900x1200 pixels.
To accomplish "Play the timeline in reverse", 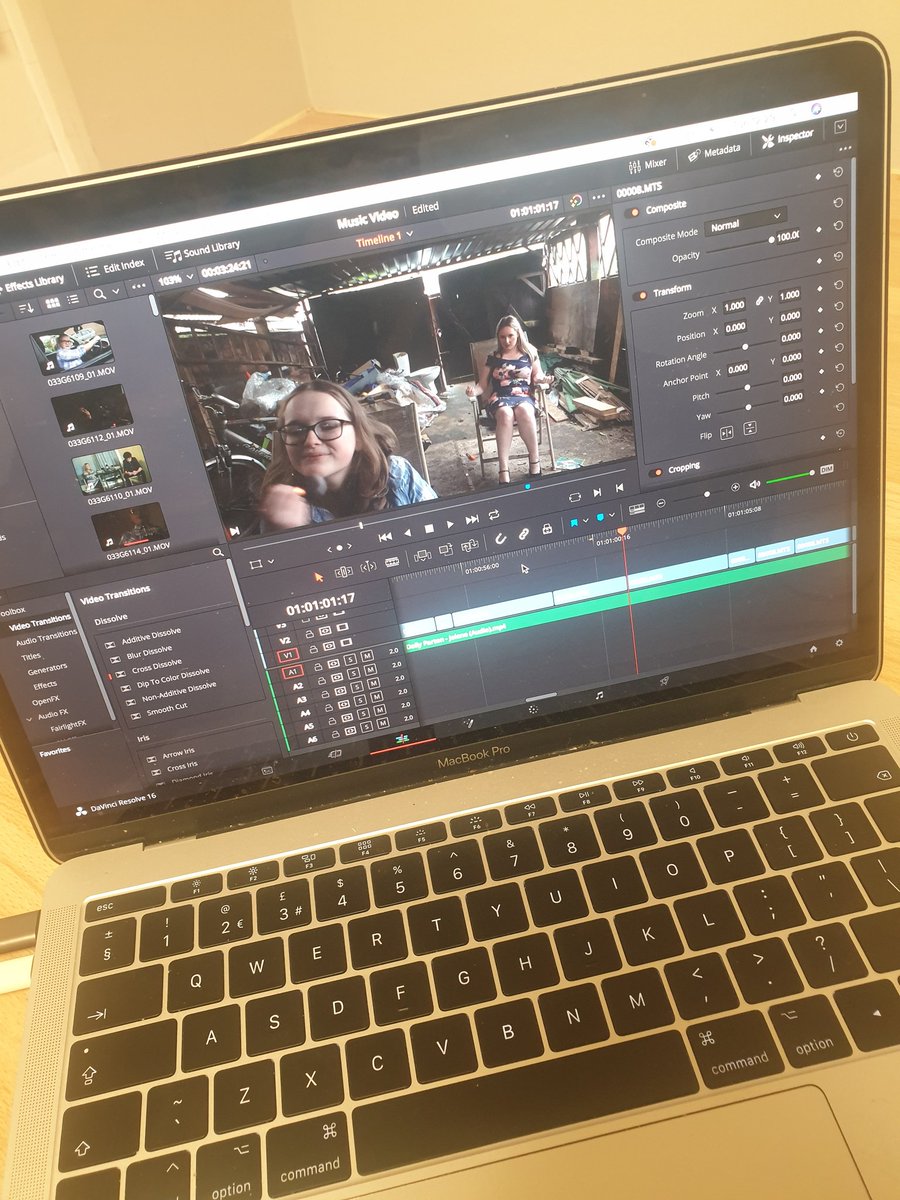I will [408, 531].
